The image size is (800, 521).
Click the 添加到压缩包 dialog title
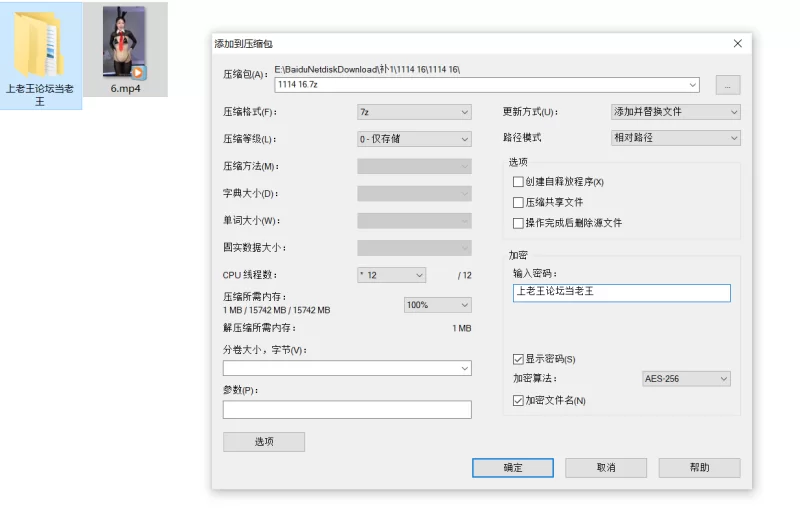243,44
